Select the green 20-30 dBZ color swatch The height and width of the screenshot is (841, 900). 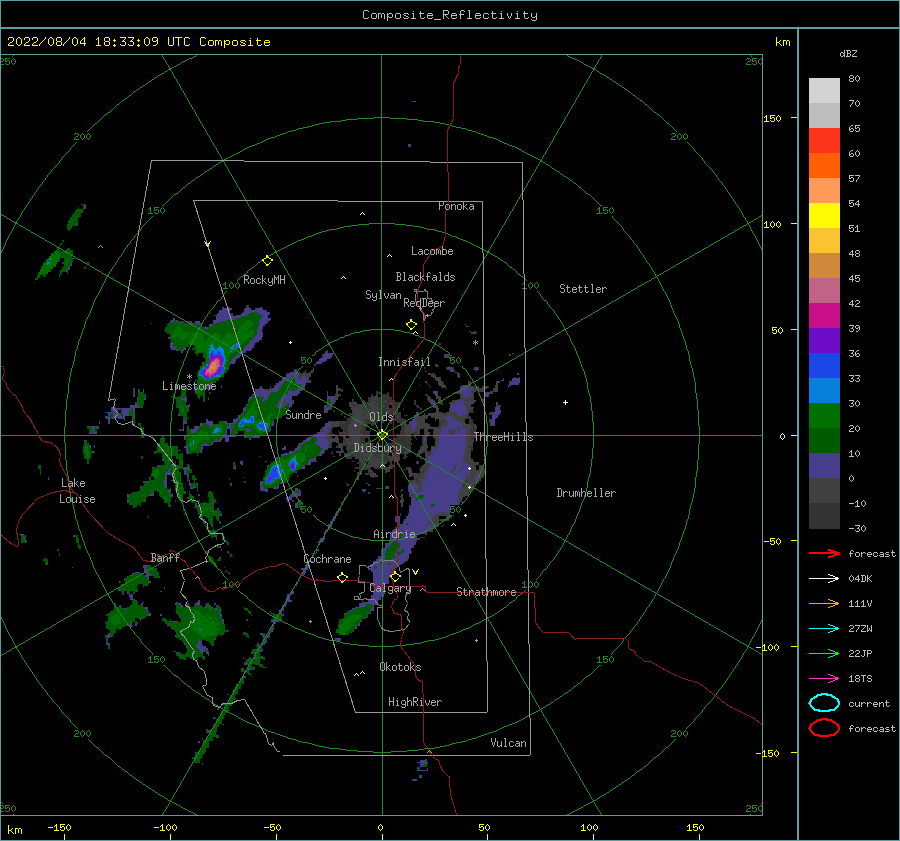[824, 416]
